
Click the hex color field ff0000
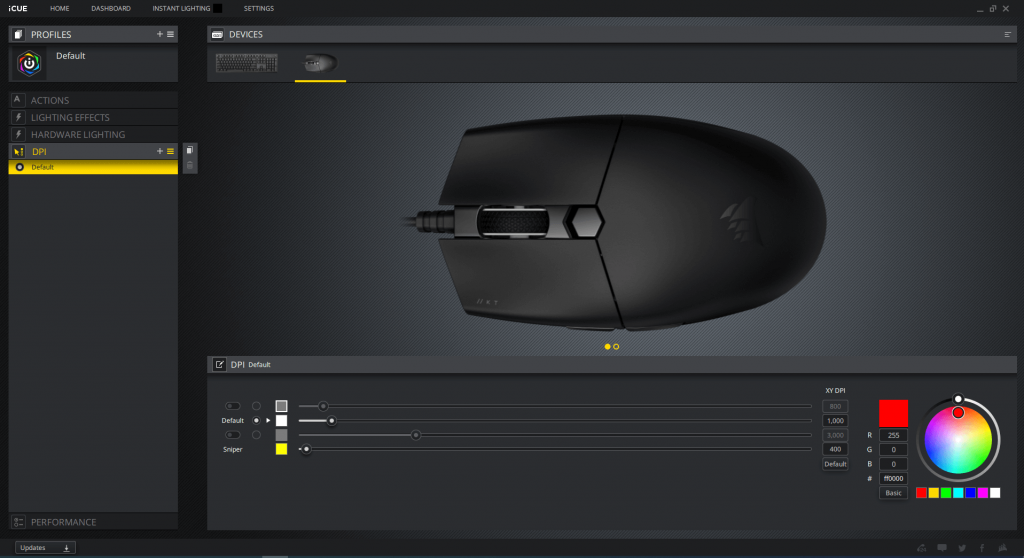tap(893, 478)
